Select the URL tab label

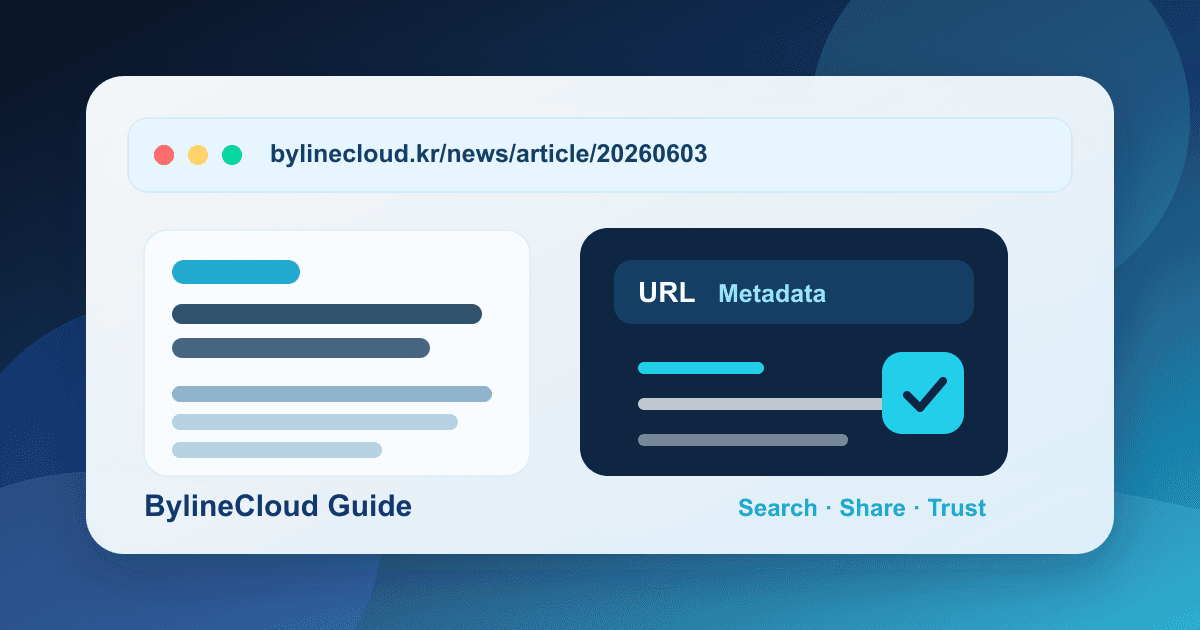pyautogui.click(x=666, y=293)
